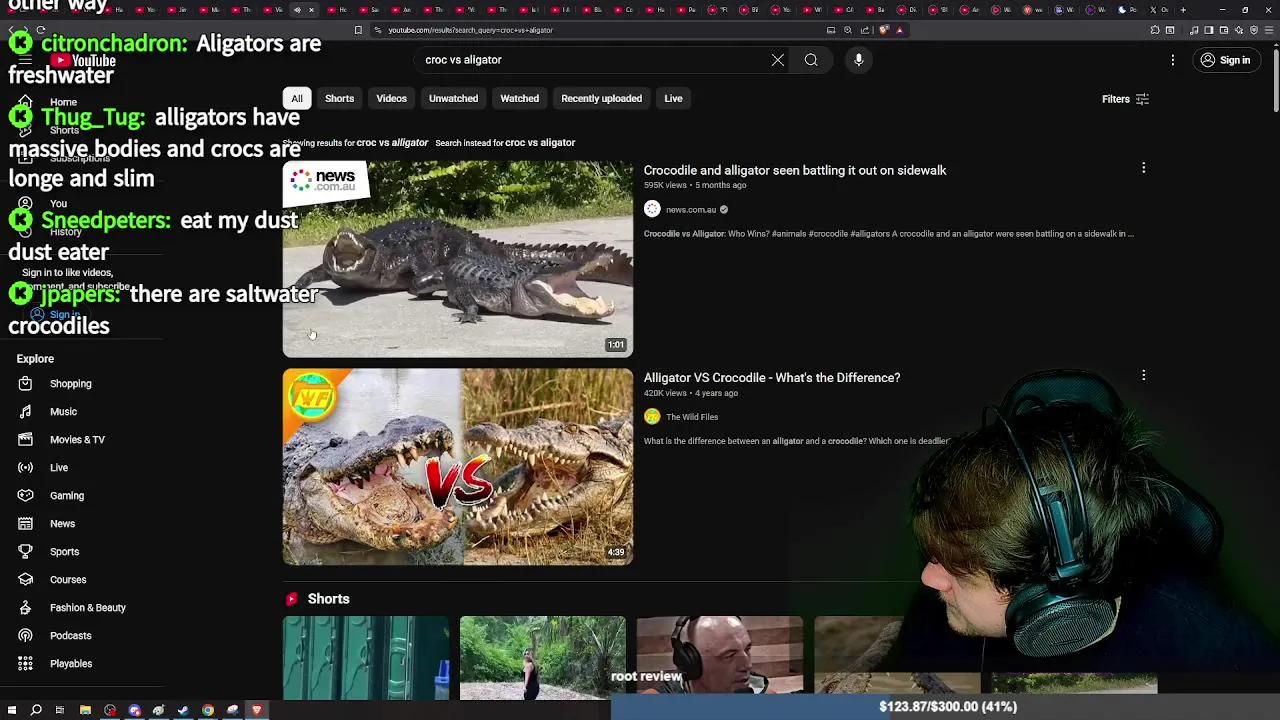Open Courses in the Explore sidebar
Screen dimensions: 1280x720
68,580
